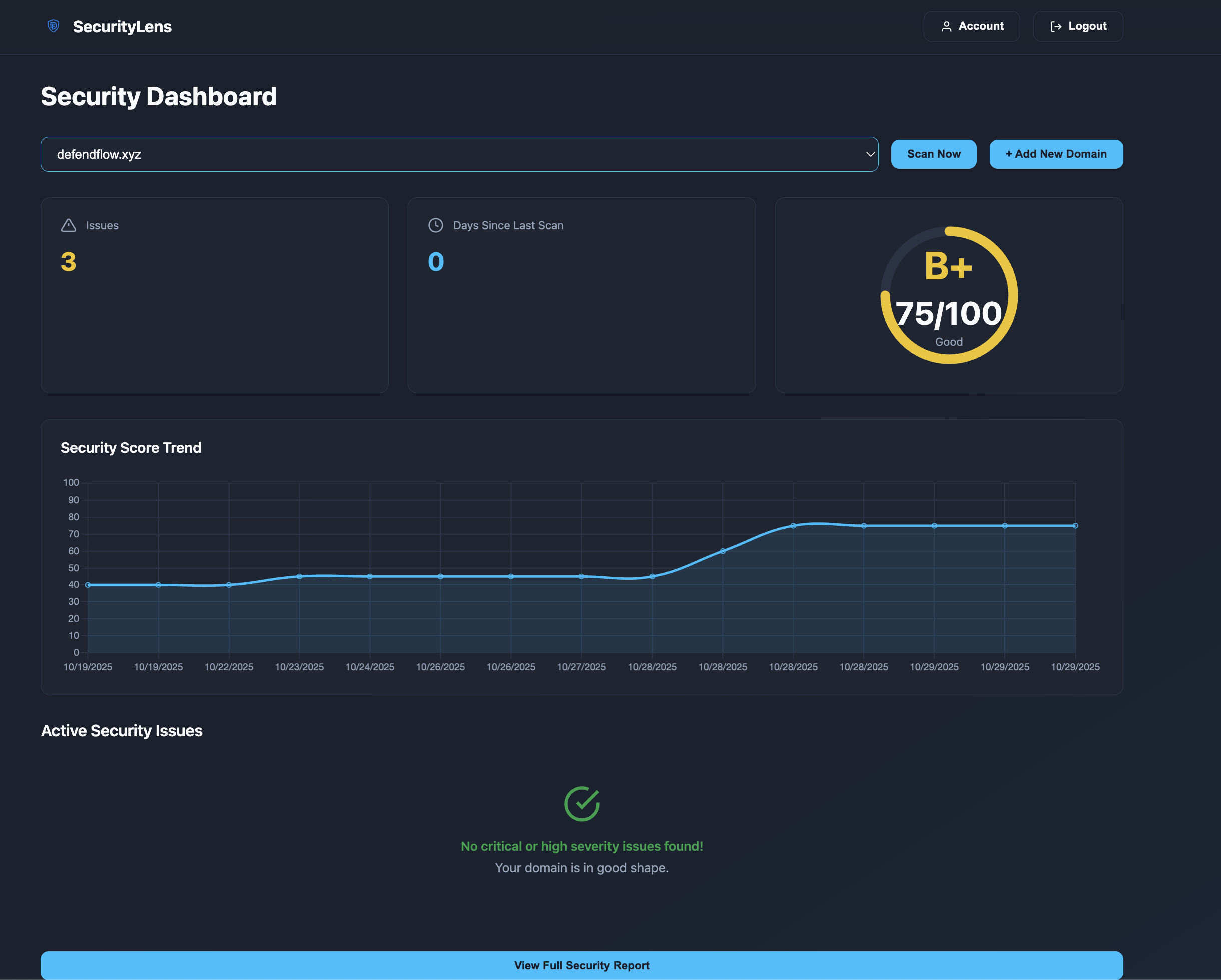Viewport: 1221px width, 980px height.
Task: Click the Logout arrow icon
Action: tap(1056, 26)
